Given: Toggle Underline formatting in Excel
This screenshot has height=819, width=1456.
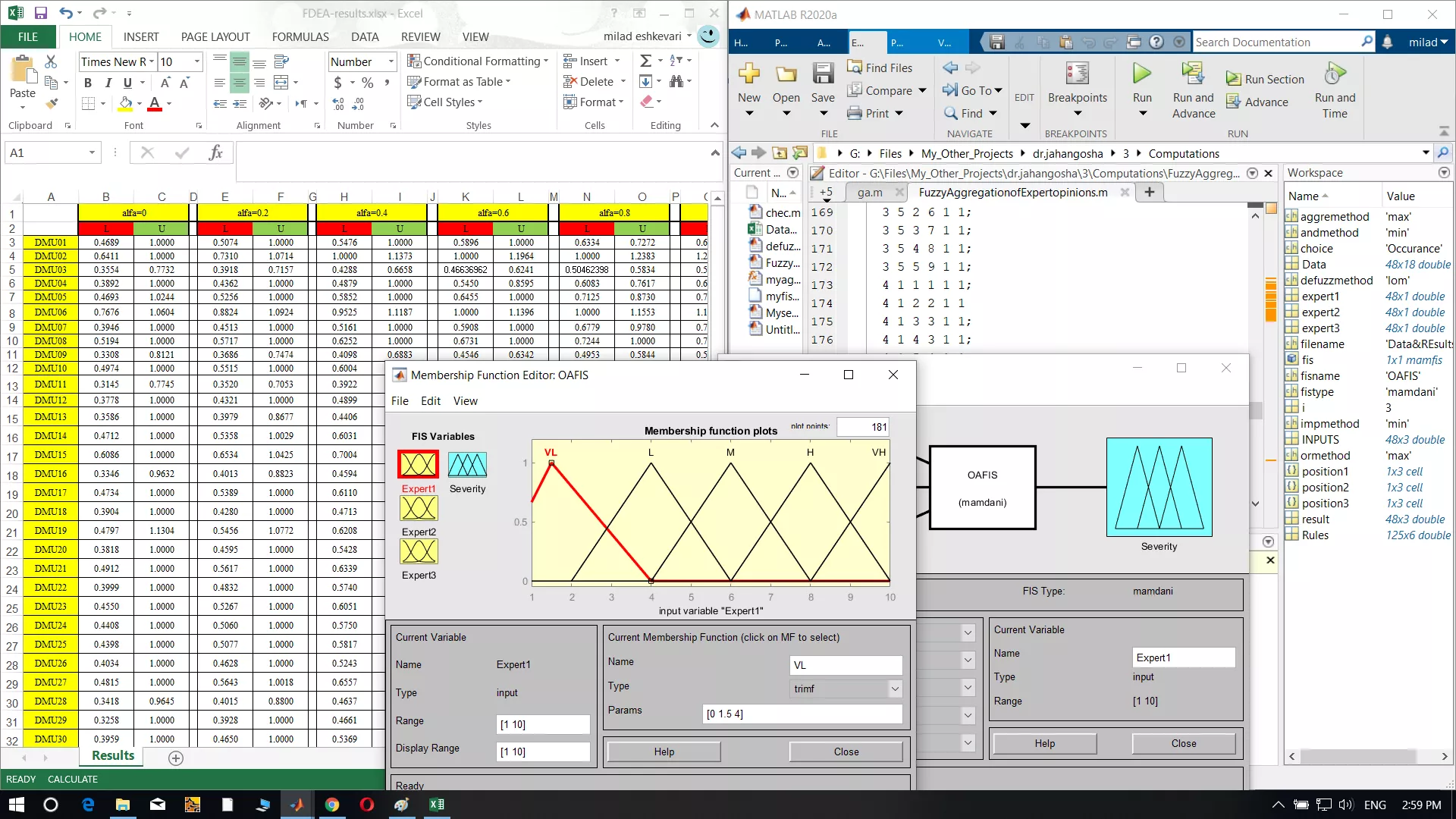Looking at the screenshot, I should pyautogui.click(x=127, y=83).
